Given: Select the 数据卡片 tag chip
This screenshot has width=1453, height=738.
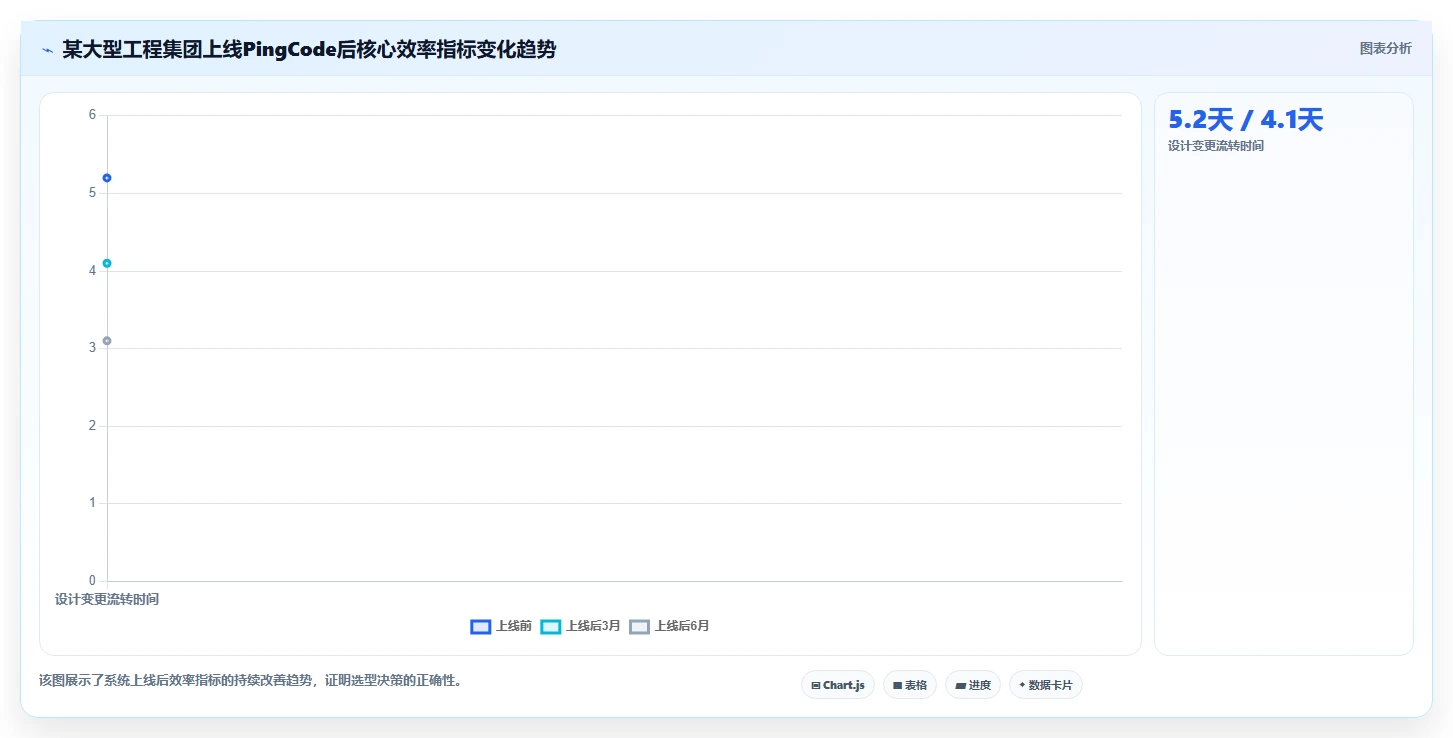Looking at the screenshot, I should point(1045,685).
